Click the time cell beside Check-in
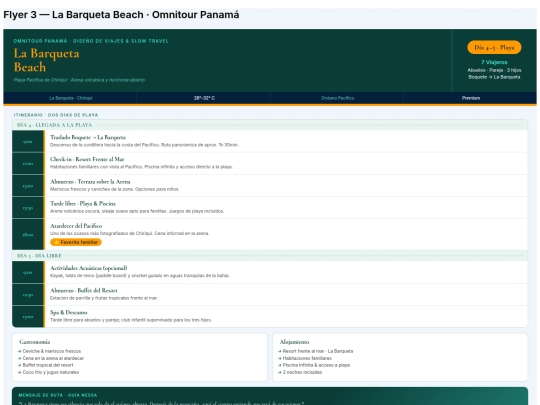Viewport: 540px width, 405px height. pyautogui.click(x=28, y=164)
